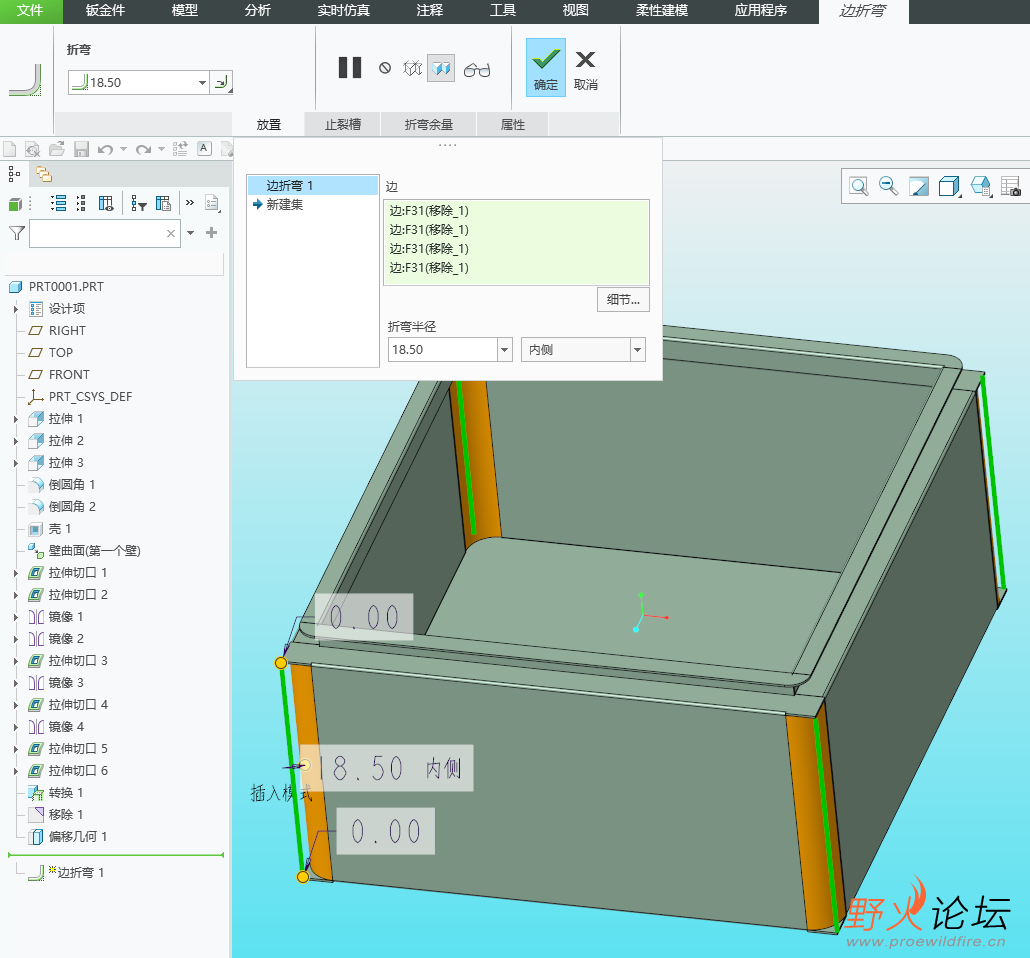Click the glasses verify preview icon

coord(477,69)
